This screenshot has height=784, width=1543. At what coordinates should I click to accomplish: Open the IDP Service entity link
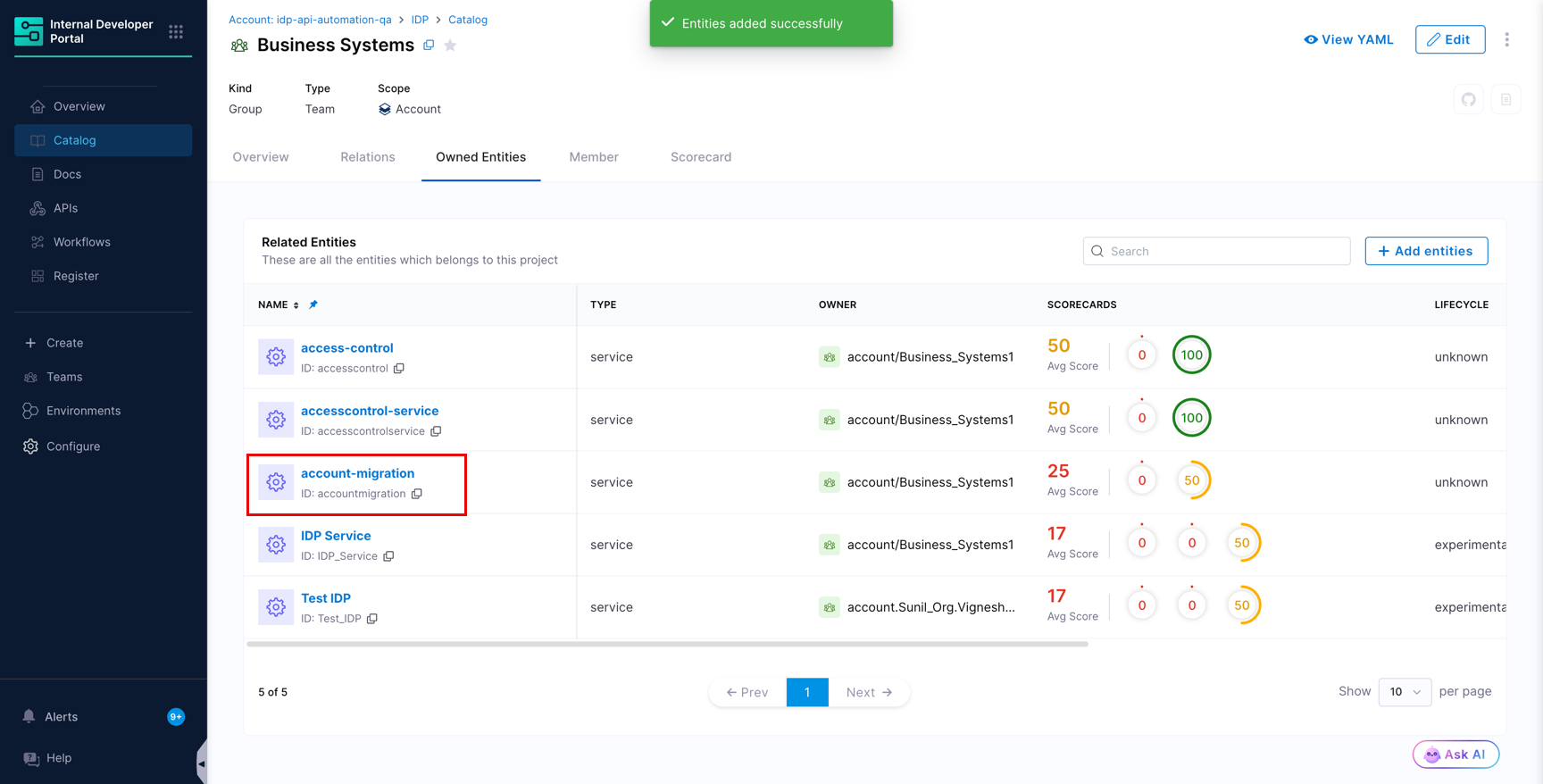click(336, 536)
